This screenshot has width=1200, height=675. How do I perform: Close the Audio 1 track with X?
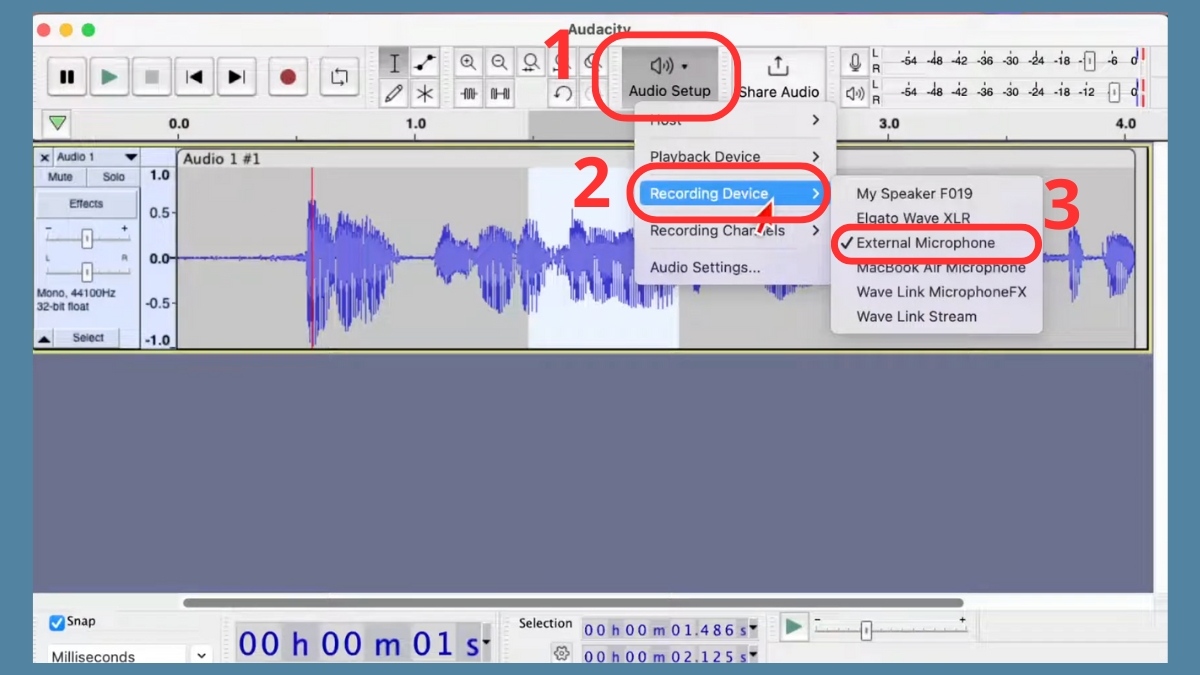pyautogui.click(x=44, y=158)
